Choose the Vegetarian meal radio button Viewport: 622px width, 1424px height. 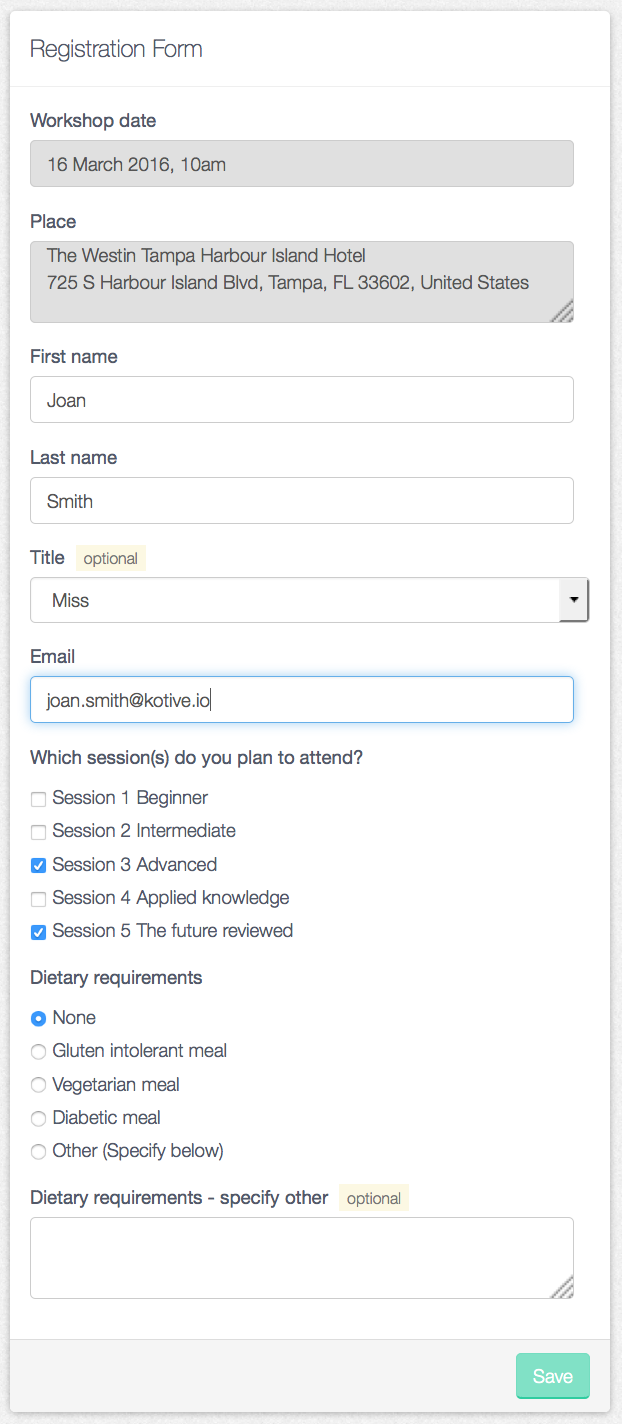pyautogui.click(x=38, y=1085)
